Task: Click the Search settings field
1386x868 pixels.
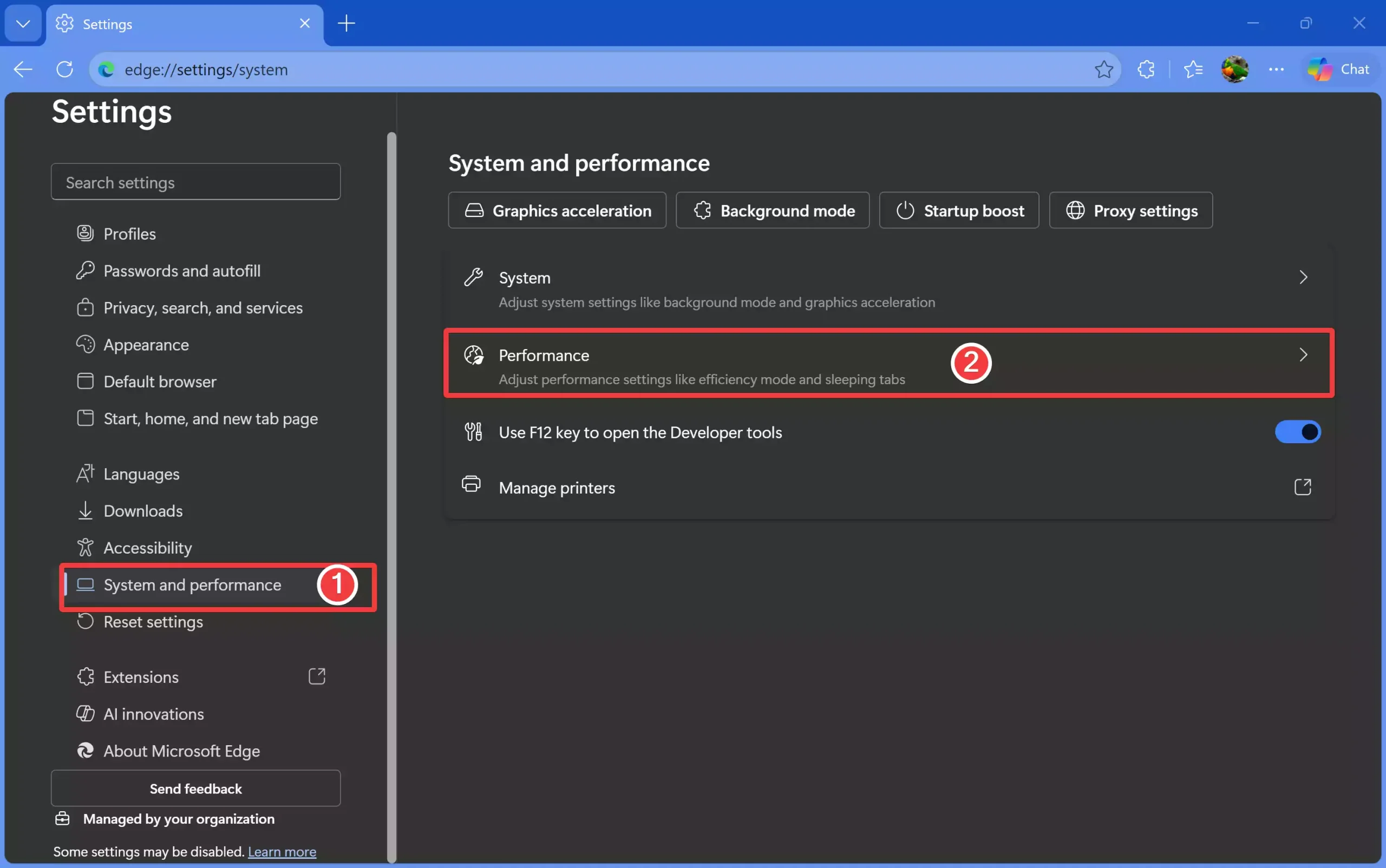Action: (x=195, y=182)
